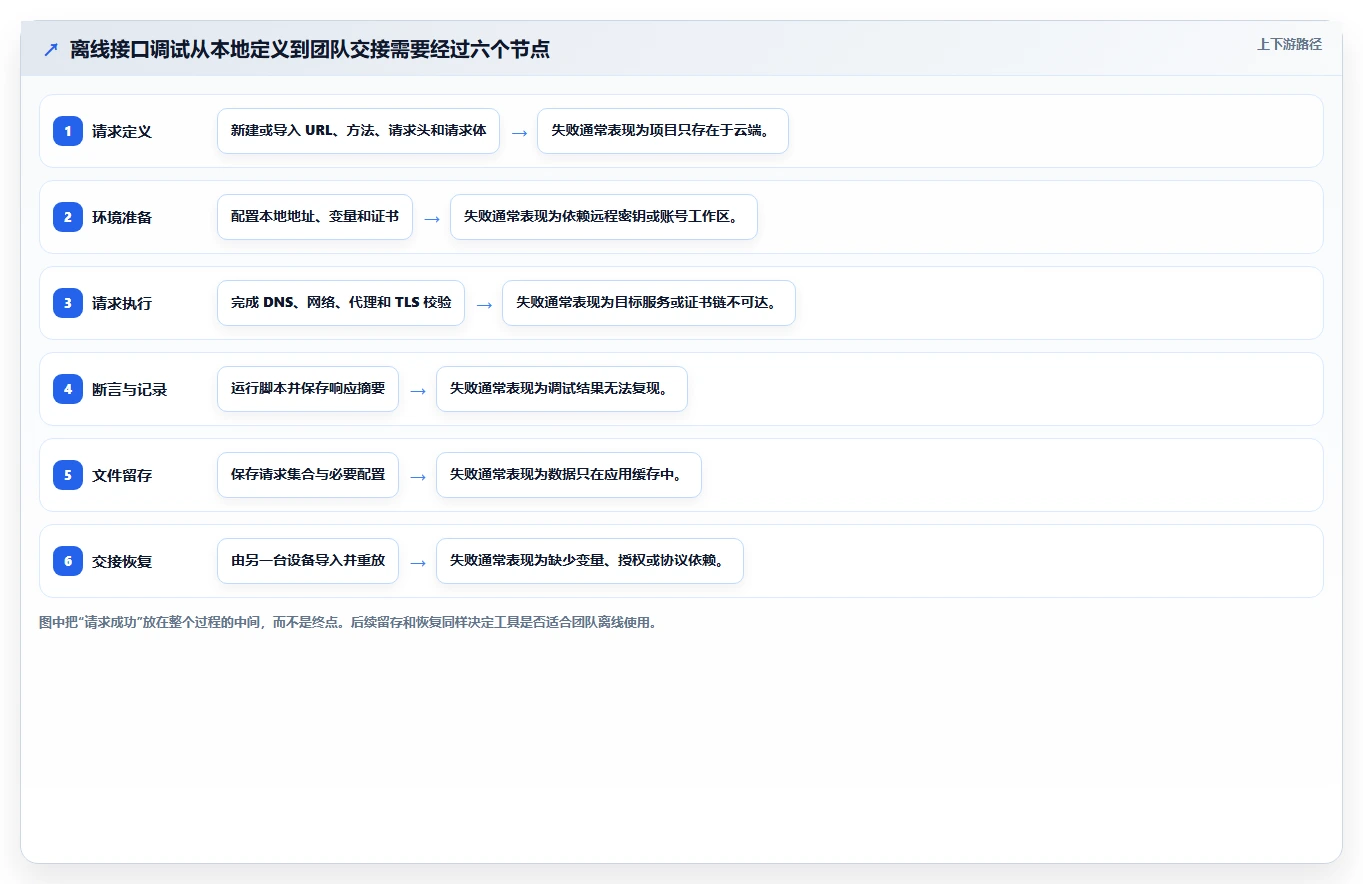
Task: Click step label 文件留存
Action: [122, 475]
